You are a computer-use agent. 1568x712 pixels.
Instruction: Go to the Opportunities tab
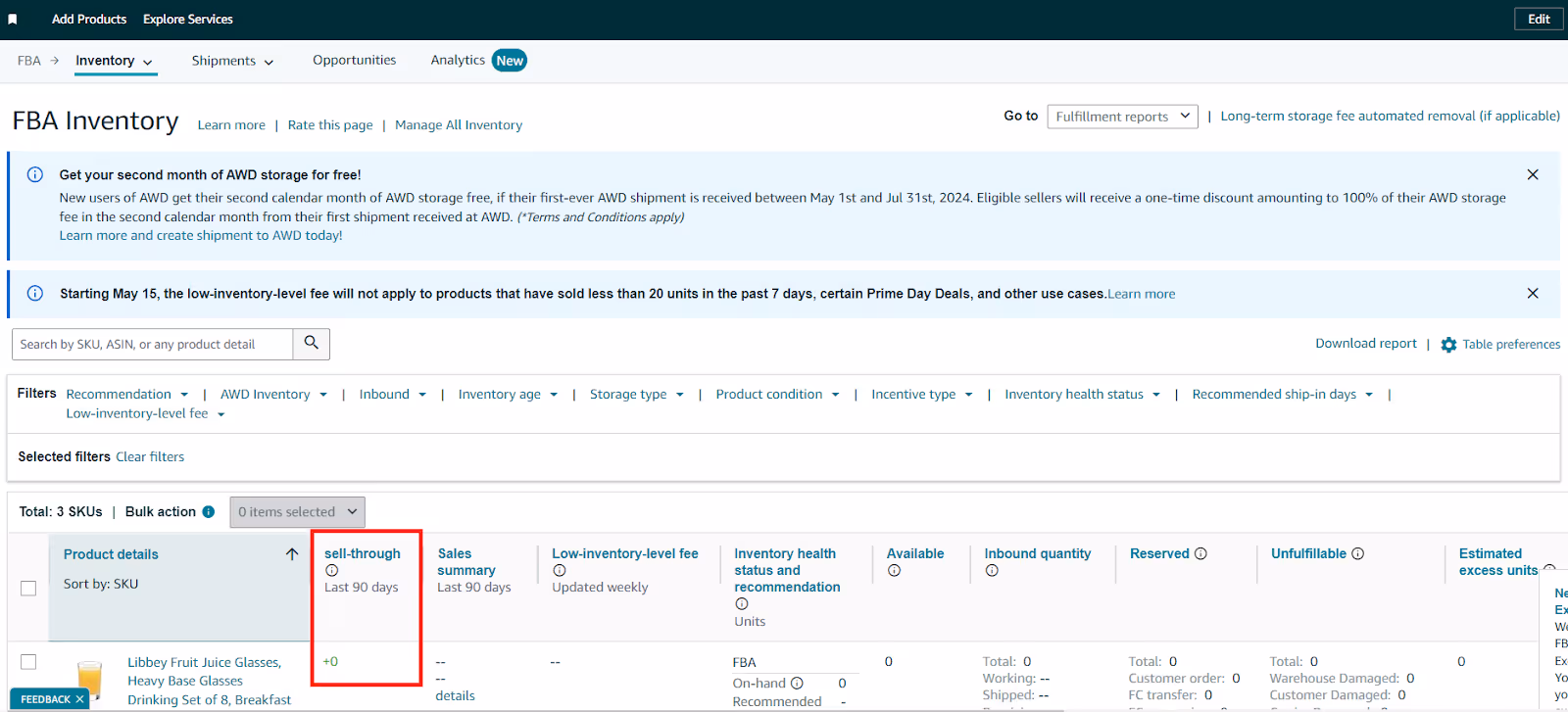(355, 60)
